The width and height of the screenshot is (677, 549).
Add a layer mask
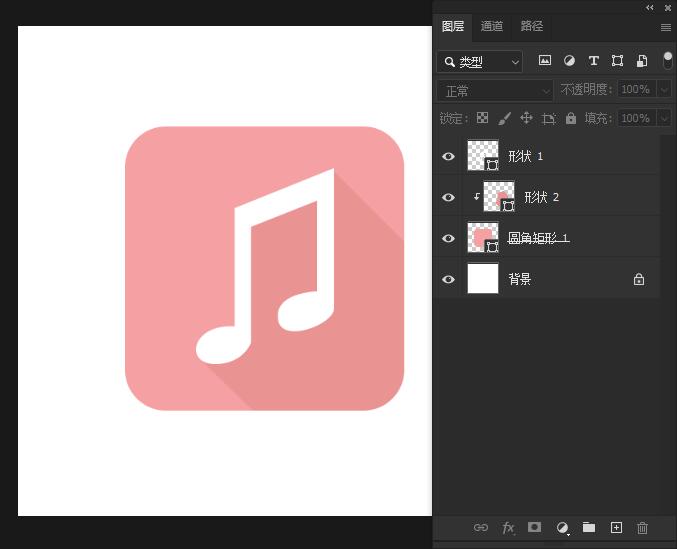(x=535, y=527)
